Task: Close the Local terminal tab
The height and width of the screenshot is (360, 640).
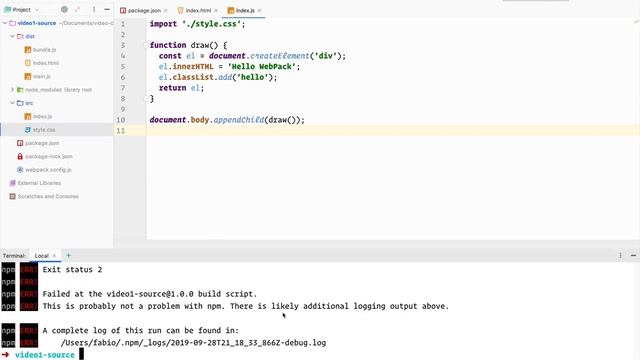Action: 54,256
